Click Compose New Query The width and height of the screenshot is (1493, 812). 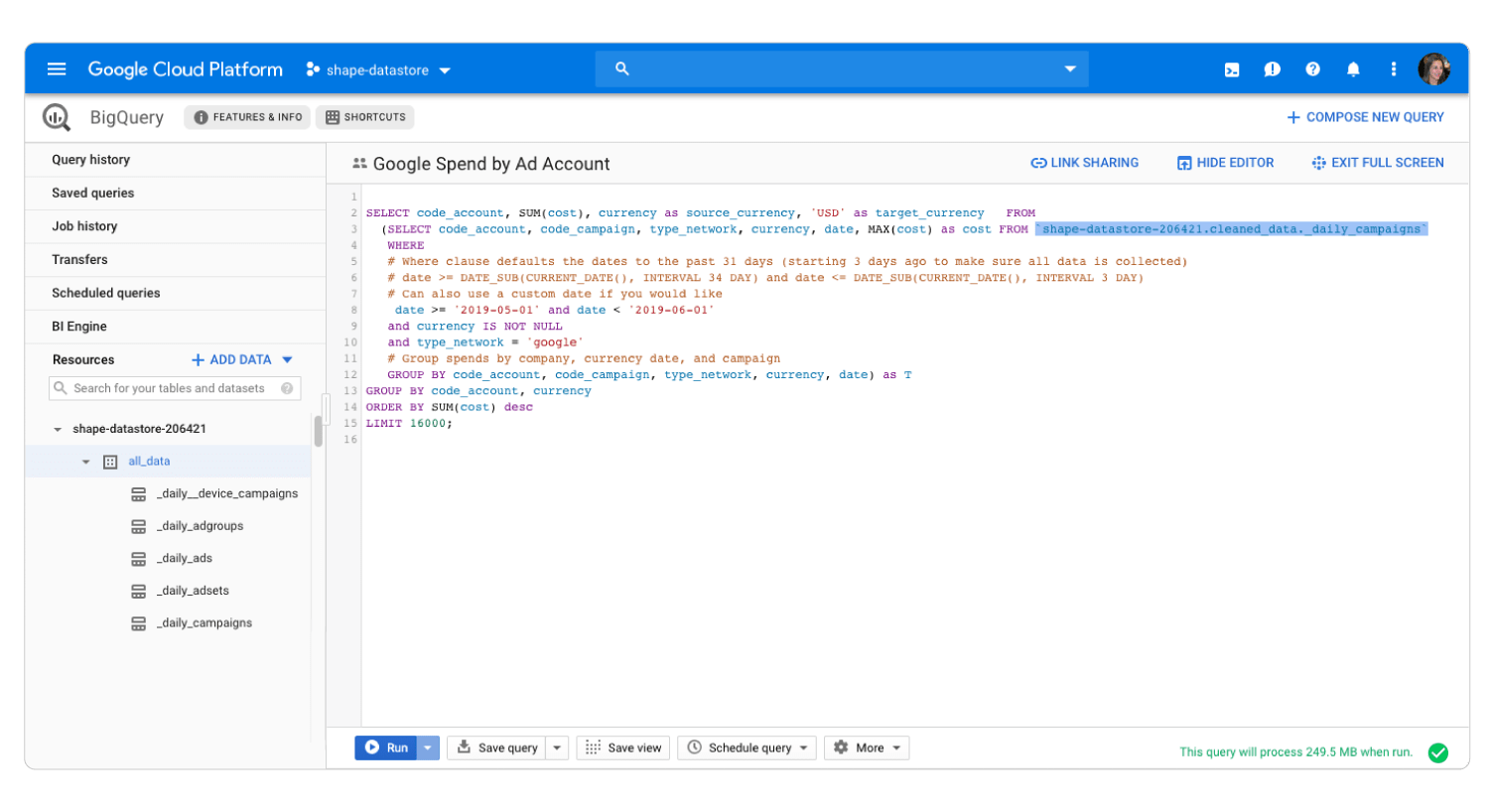point(1365,117)
